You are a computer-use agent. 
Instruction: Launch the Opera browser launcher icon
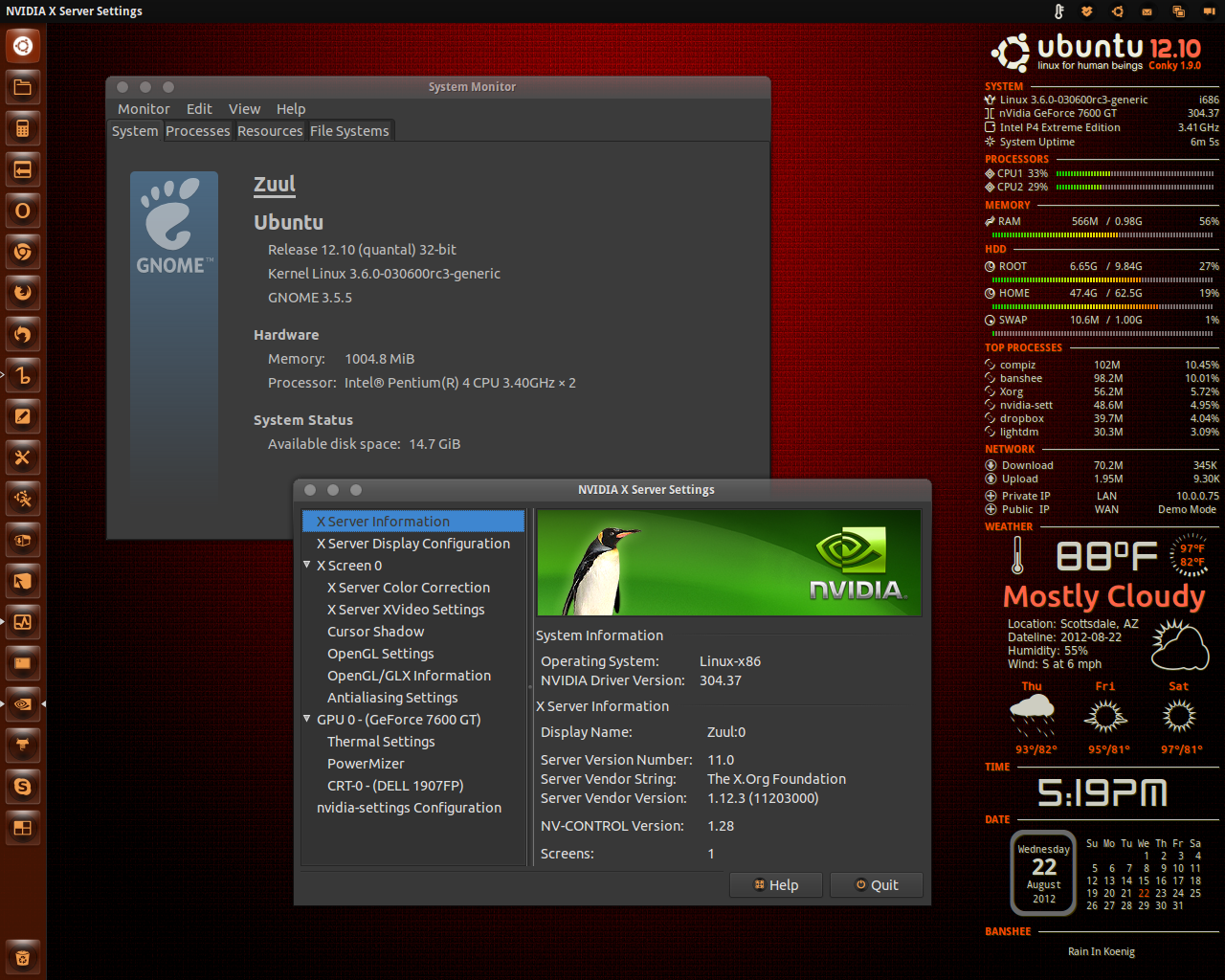tap(23, 211)
